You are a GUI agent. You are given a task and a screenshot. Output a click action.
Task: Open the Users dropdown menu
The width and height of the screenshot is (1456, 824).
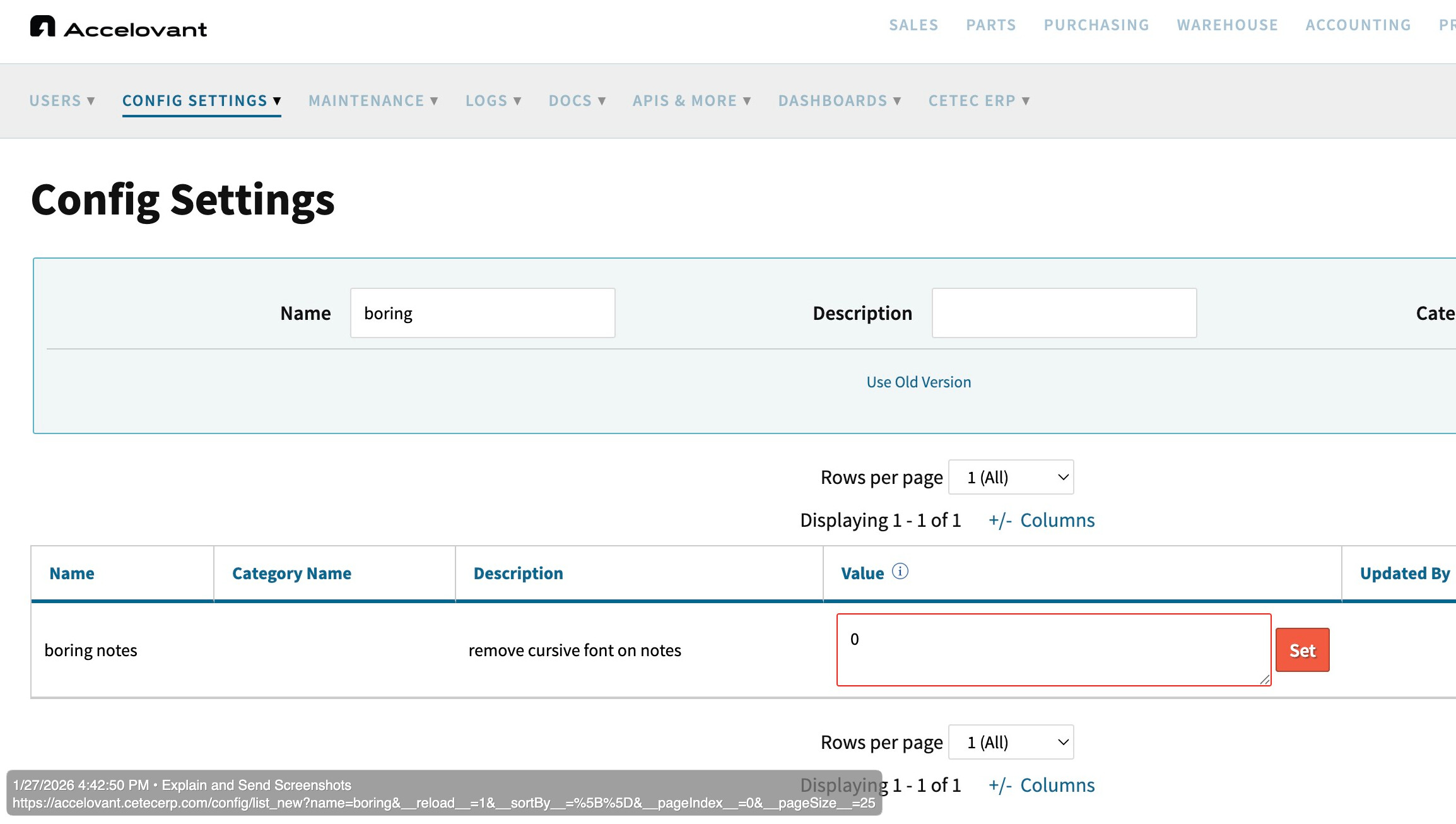pyautogui.click(x=62, y=101)
